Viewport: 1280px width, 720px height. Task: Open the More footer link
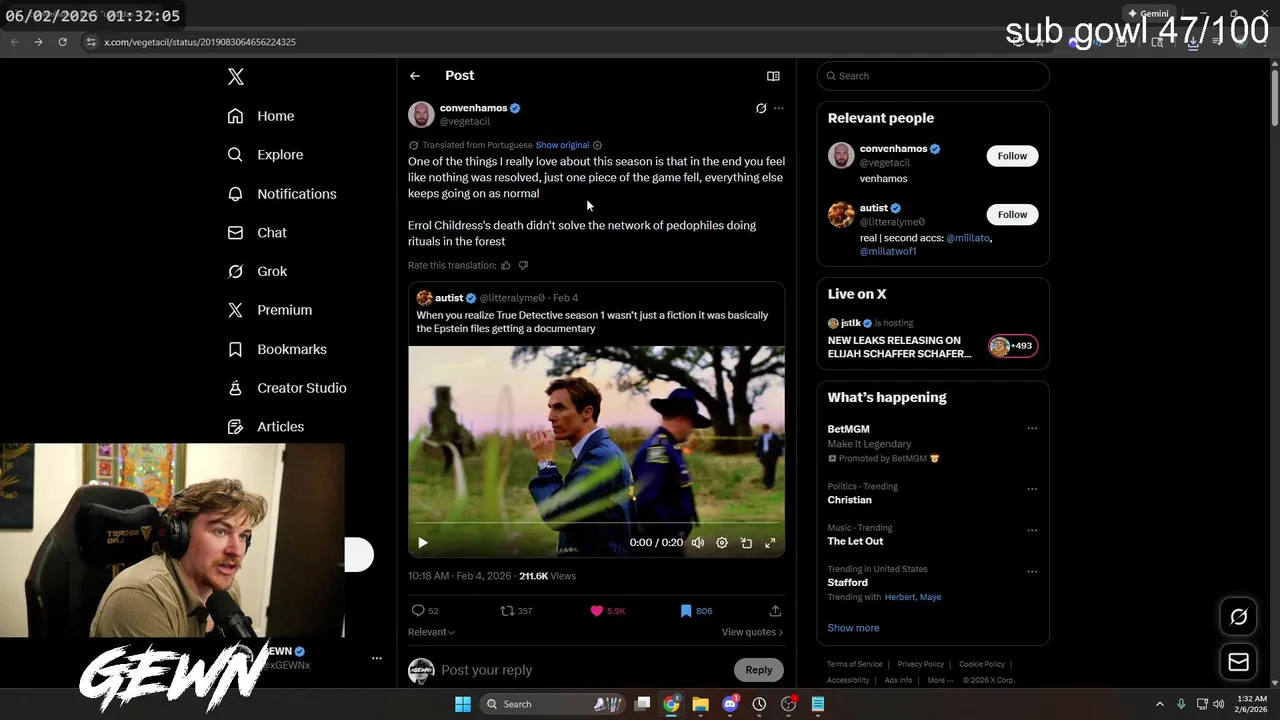[939, 680]
